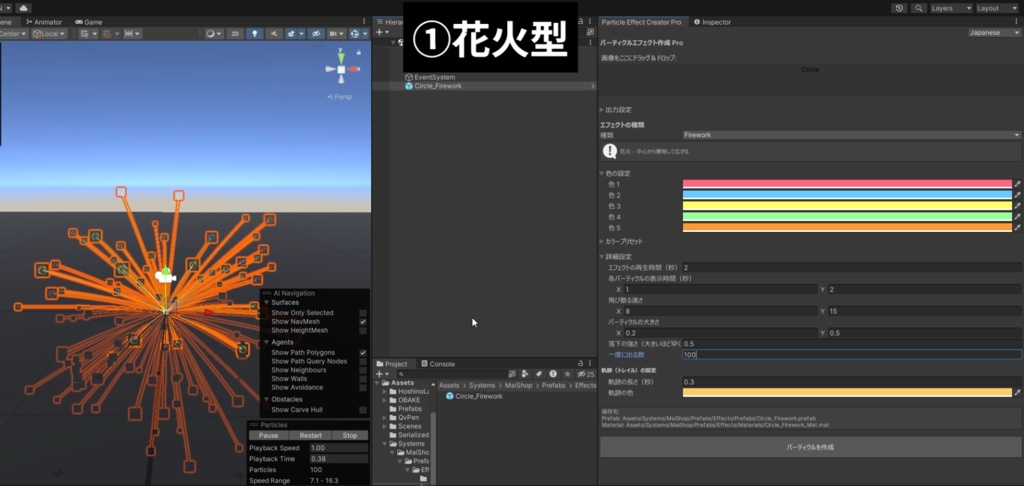Screen dimensions: 1024x486
Task: Open the scene camera settings icon
Action: (336, 33)
